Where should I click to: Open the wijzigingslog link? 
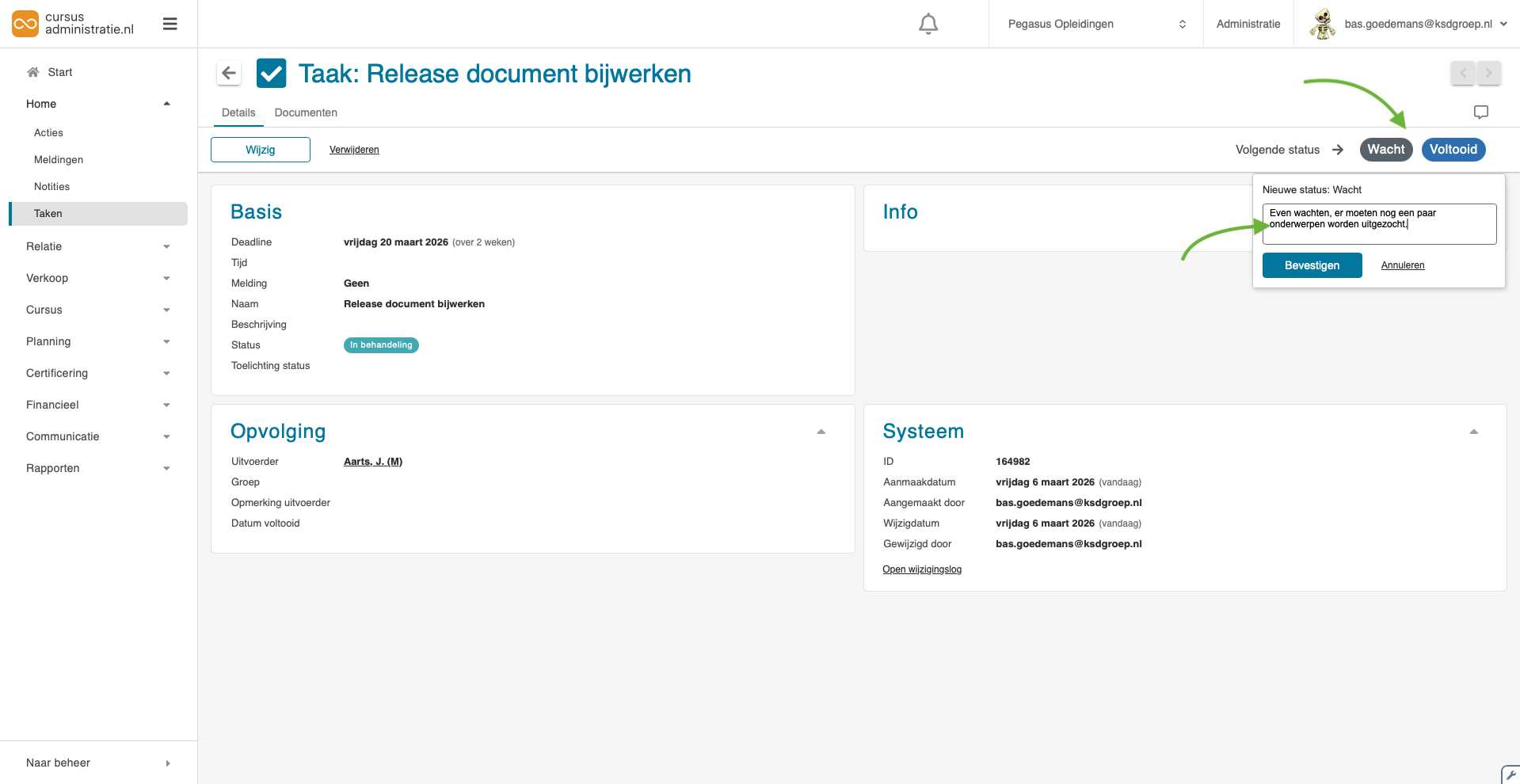click(922, 569)
